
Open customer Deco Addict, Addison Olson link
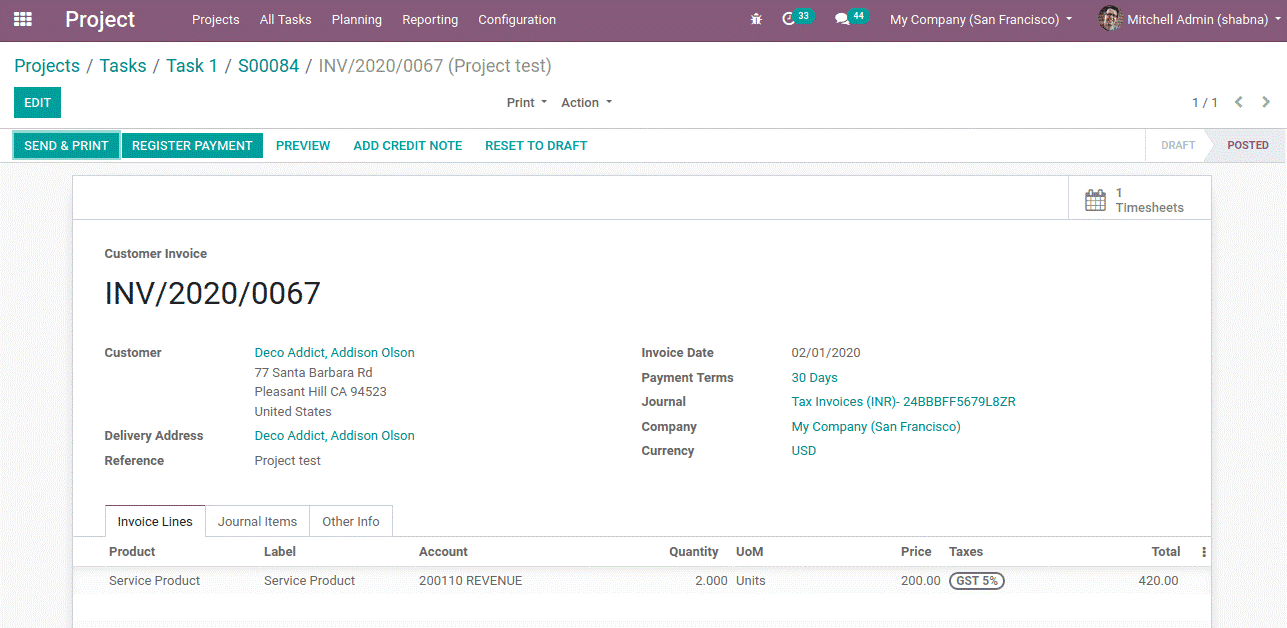pos(334,352)
